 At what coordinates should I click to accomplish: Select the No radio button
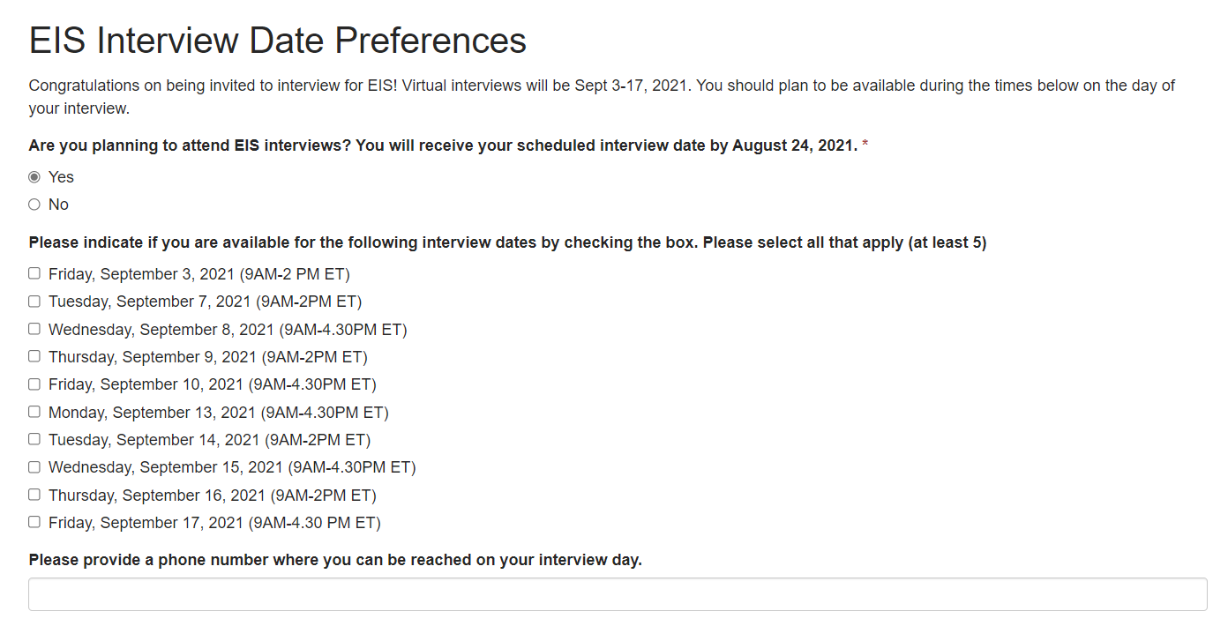[35, 205]
